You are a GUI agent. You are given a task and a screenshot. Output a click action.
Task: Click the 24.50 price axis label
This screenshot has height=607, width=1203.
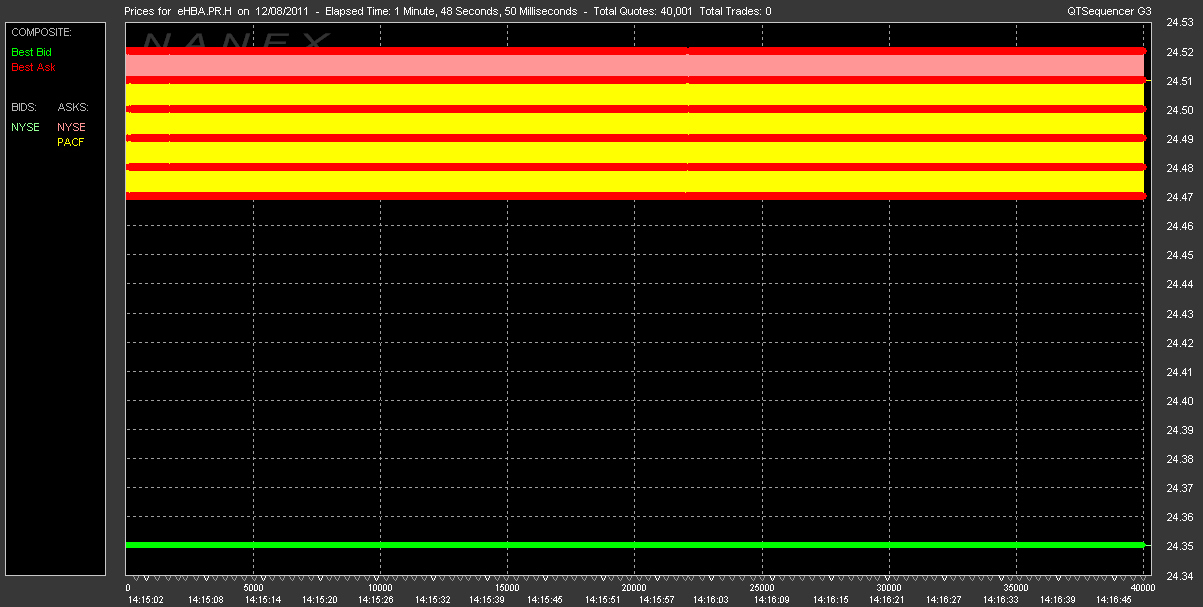pyautogui.click(x=1178, y=110)
